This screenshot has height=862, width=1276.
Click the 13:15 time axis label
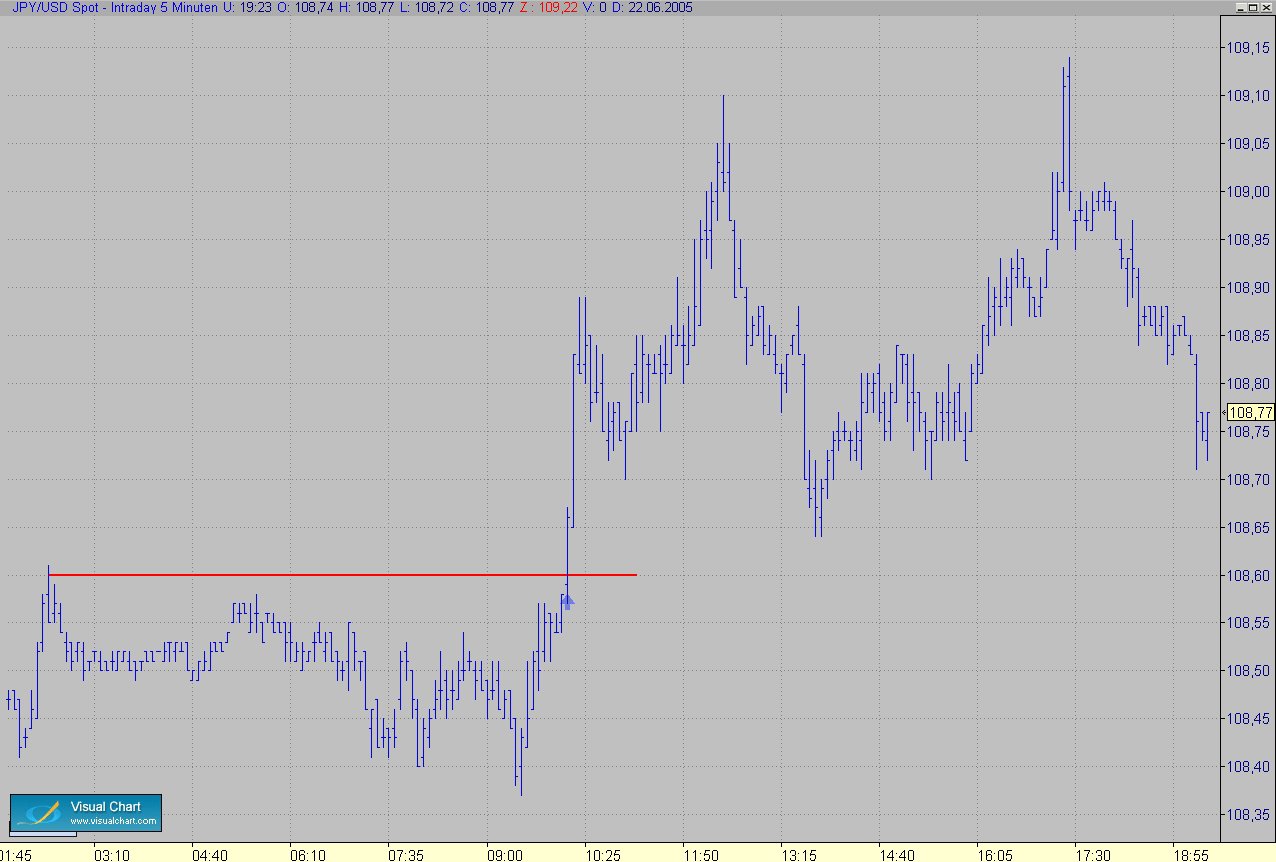[798, 855]
